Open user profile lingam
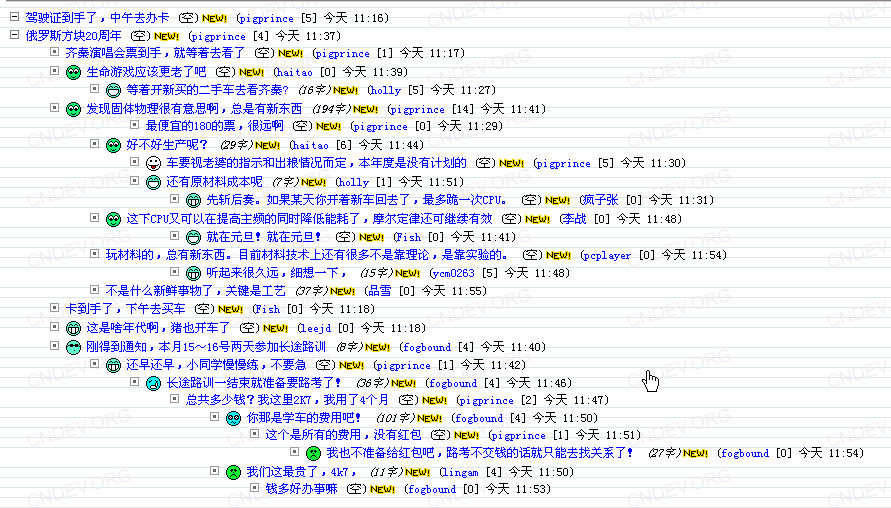891x508 pixels. pos(461,473)
